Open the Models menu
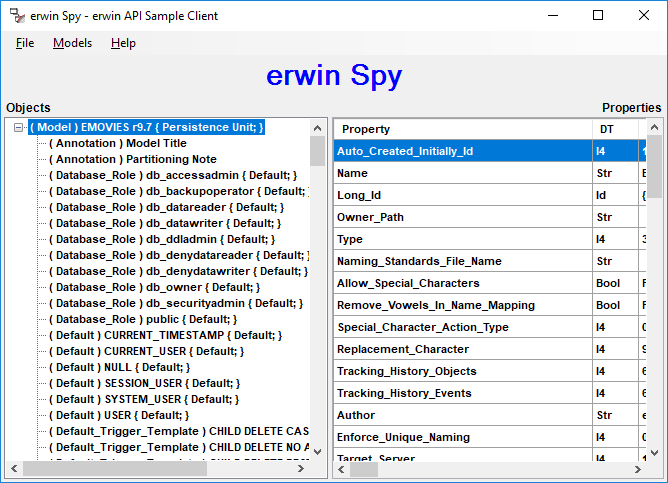Screen dimensions: 668x483 (x=72, y=43)
